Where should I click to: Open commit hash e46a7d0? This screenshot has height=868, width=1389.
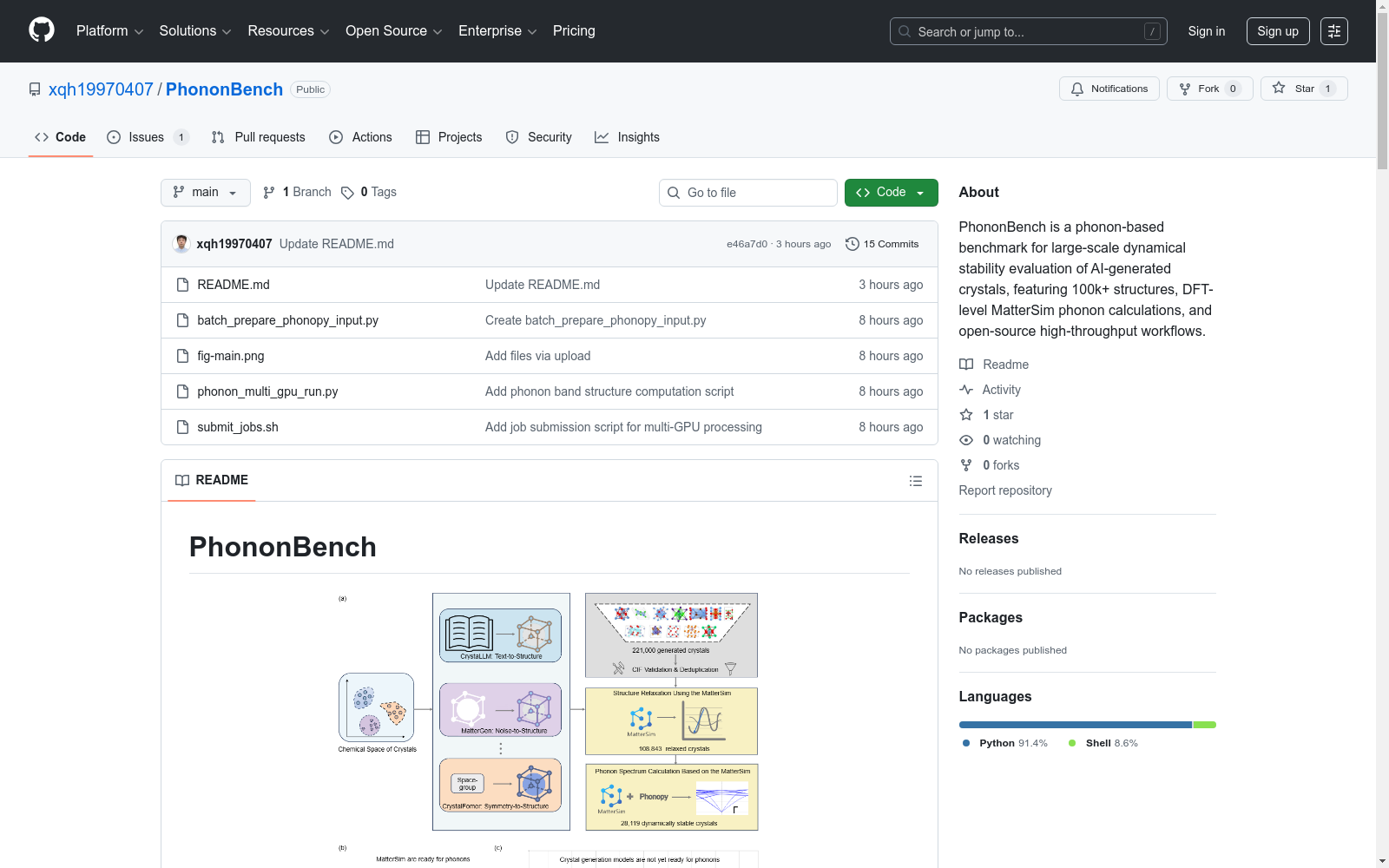[747, 244]
